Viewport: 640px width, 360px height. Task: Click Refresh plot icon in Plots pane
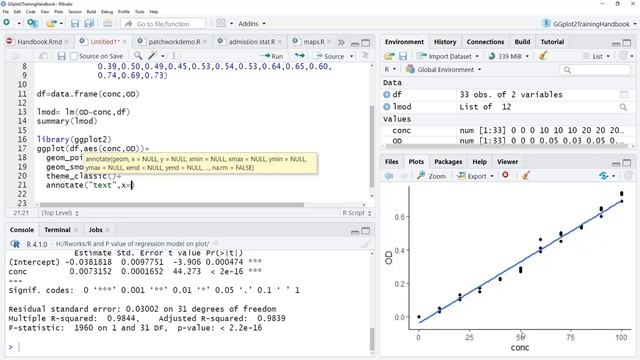tap(603, 176)
